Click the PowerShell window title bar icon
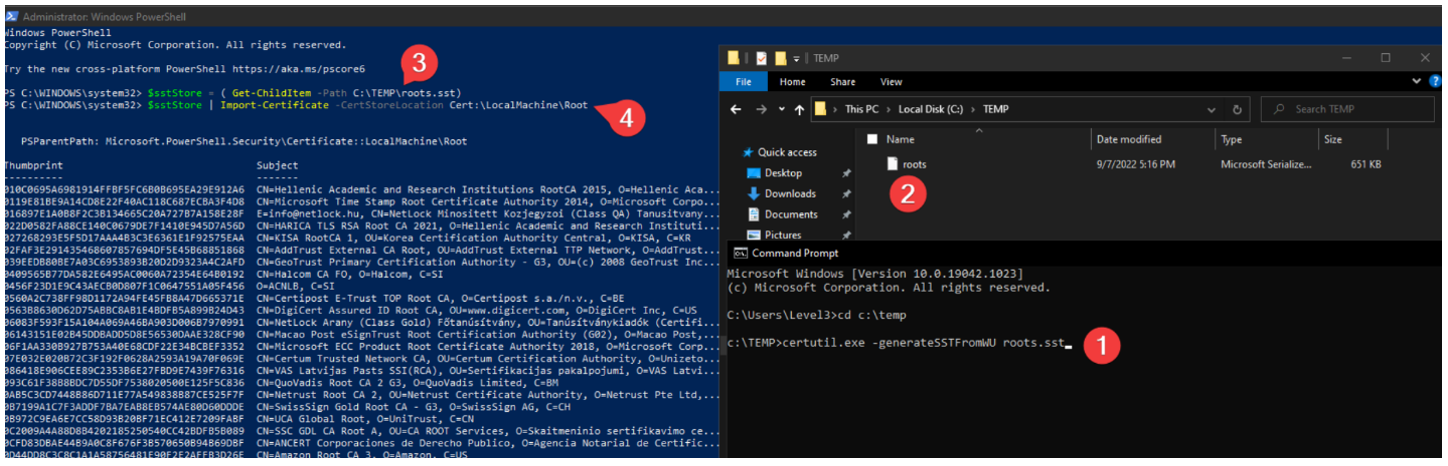The image size is (1448, 466). pos(10,17)
